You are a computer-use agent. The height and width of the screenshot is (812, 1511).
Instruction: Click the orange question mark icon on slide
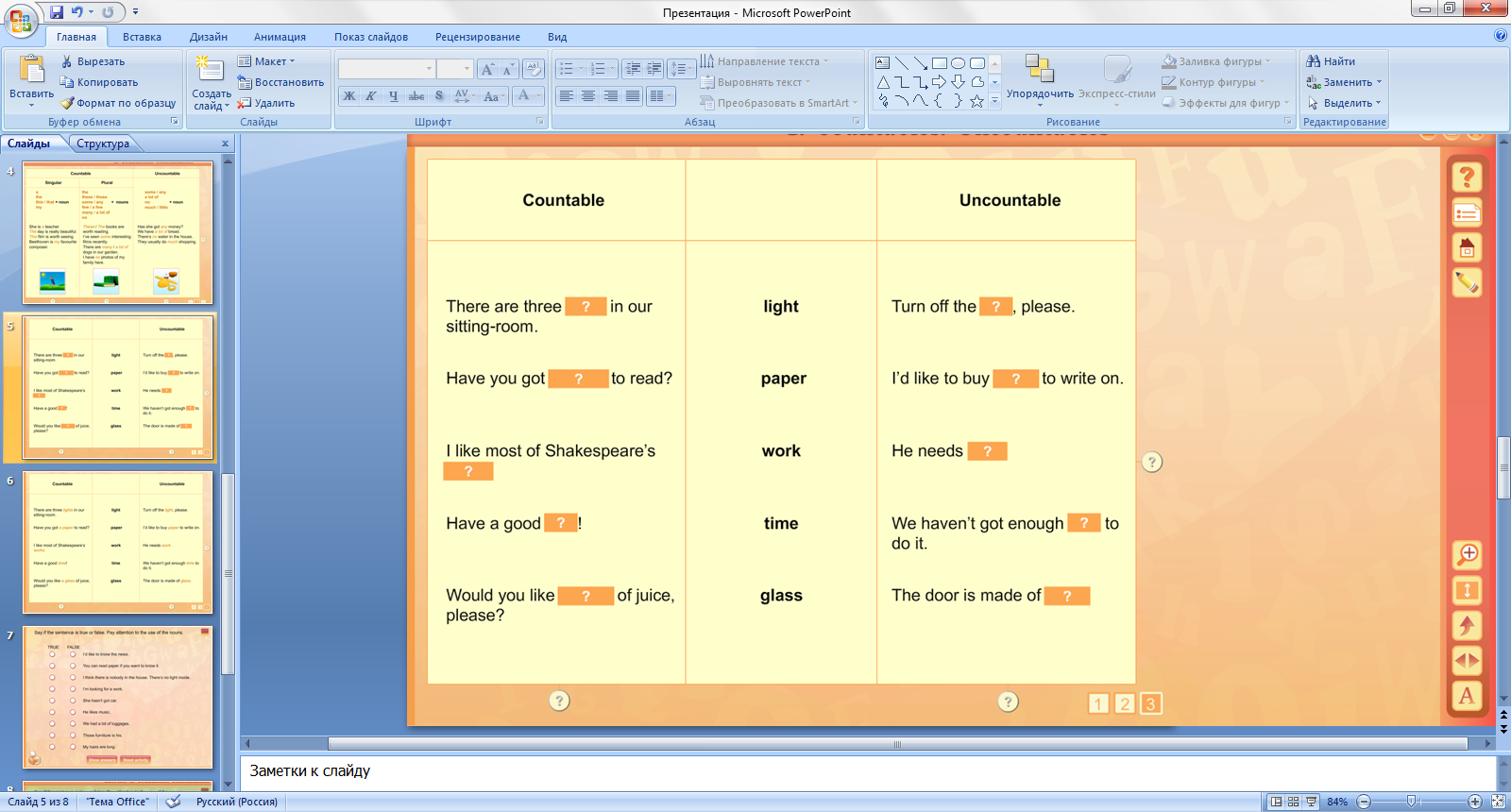pos(1467,177)
